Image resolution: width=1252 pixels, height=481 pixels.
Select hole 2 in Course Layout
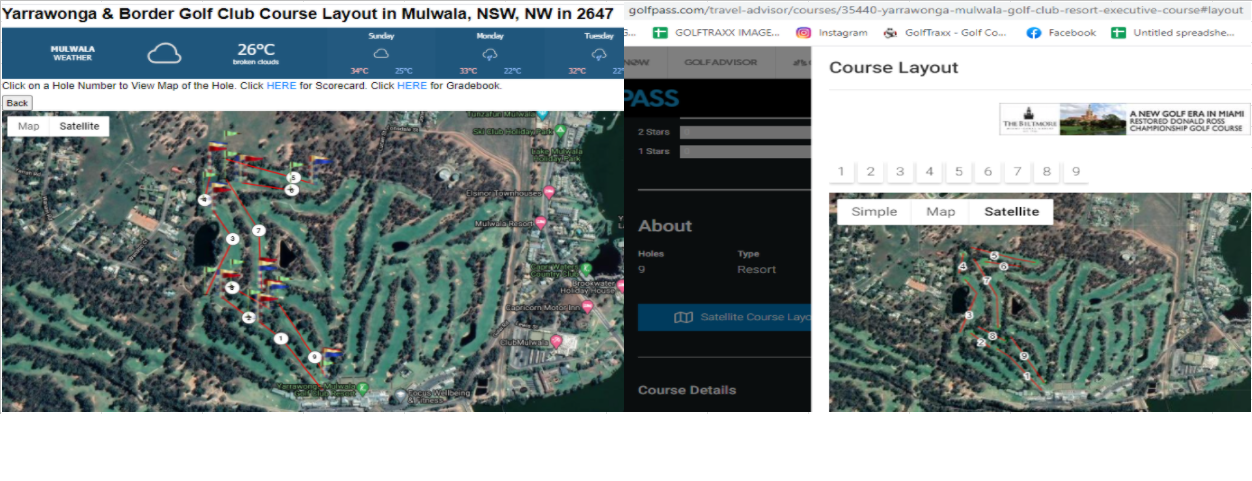point(871,171)
